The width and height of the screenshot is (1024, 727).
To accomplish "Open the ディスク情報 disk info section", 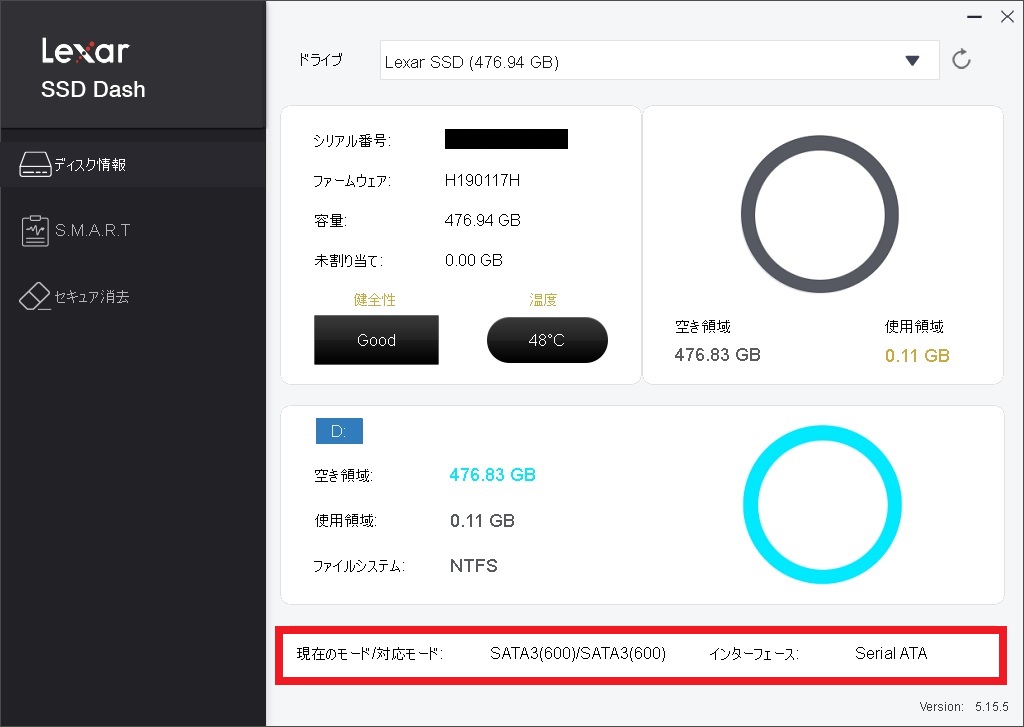I will pyautogui.click(x=133, y=165).
